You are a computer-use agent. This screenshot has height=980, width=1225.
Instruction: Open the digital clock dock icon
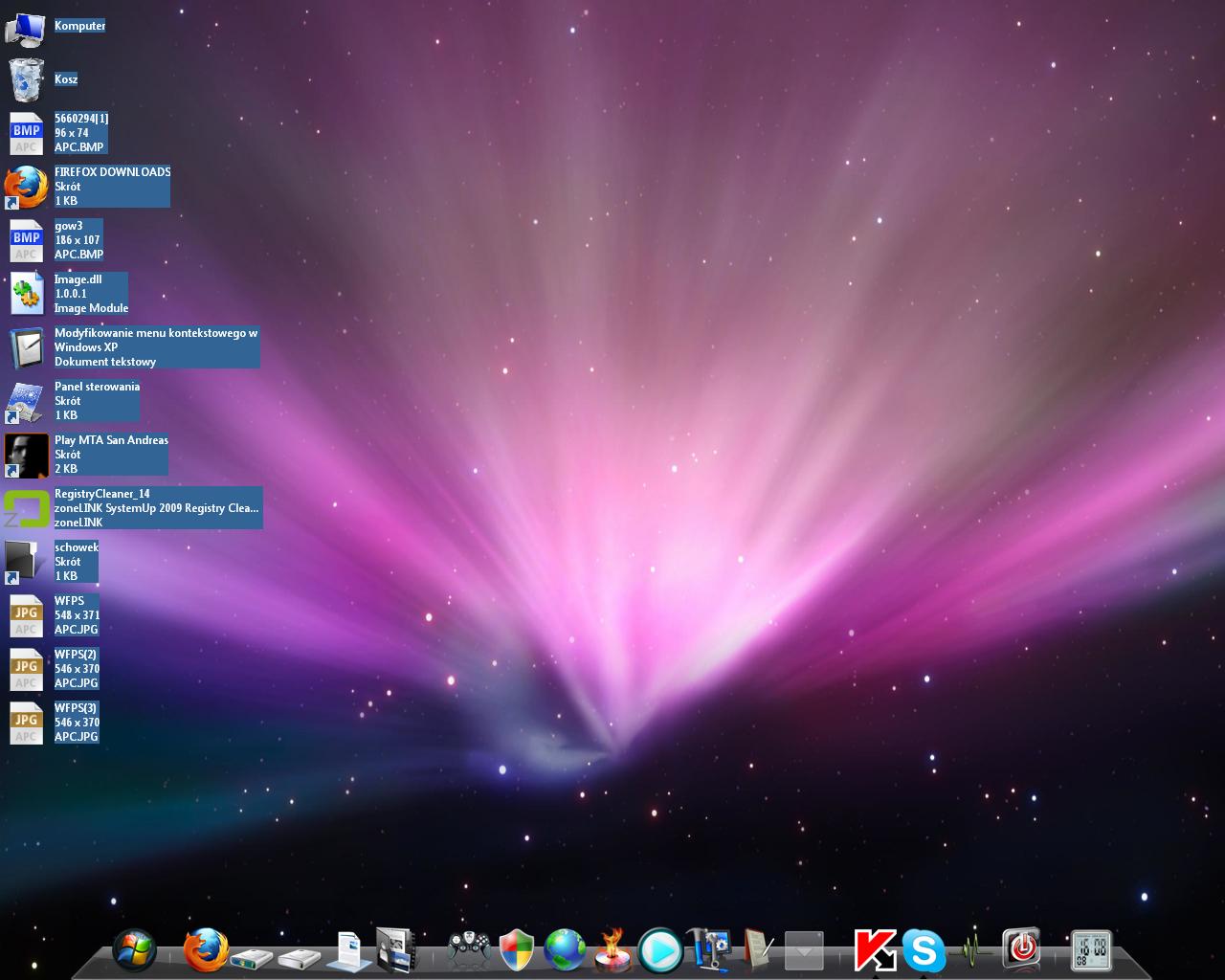(x=1091, y=950)
